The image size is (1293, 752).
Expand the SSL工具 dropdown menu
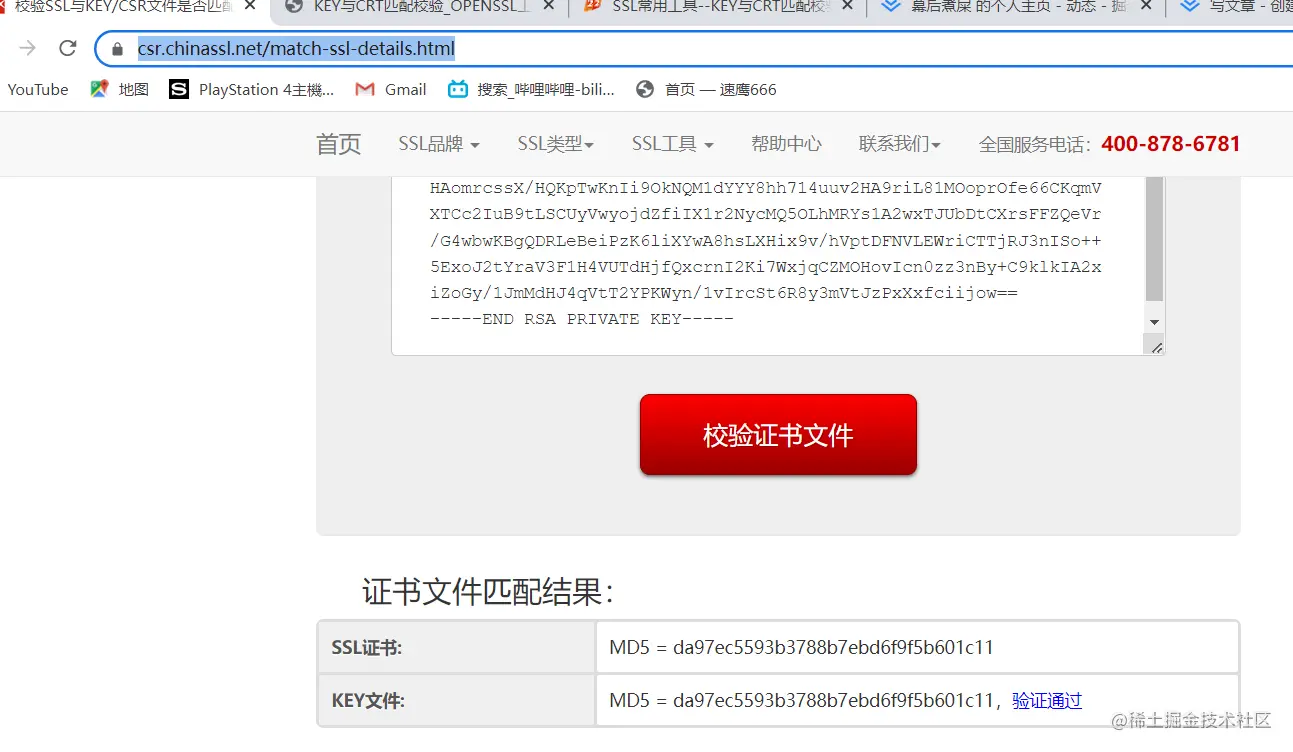672,144
